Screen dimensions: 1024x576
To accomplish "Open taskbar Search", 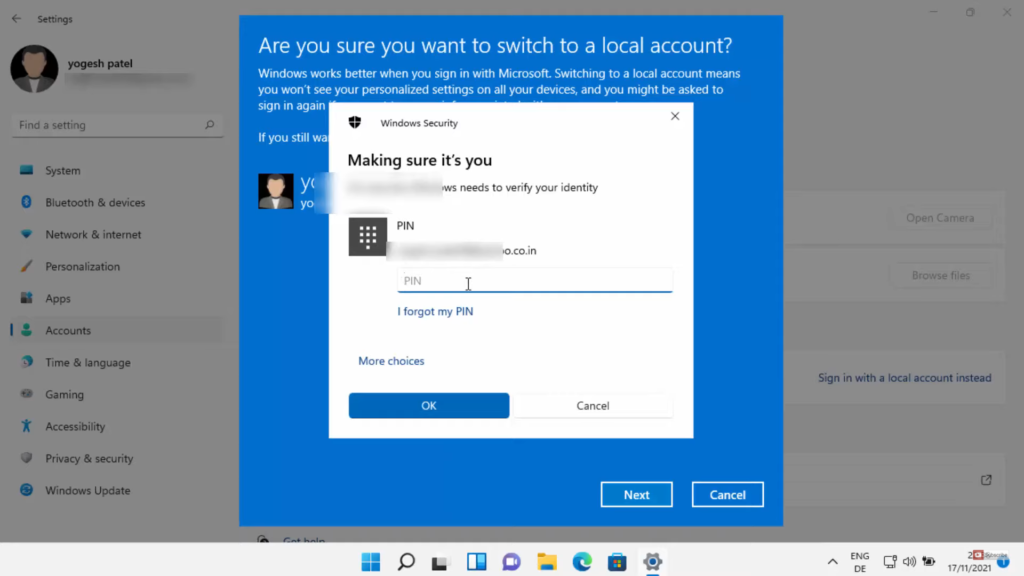I will pos(406,562).
